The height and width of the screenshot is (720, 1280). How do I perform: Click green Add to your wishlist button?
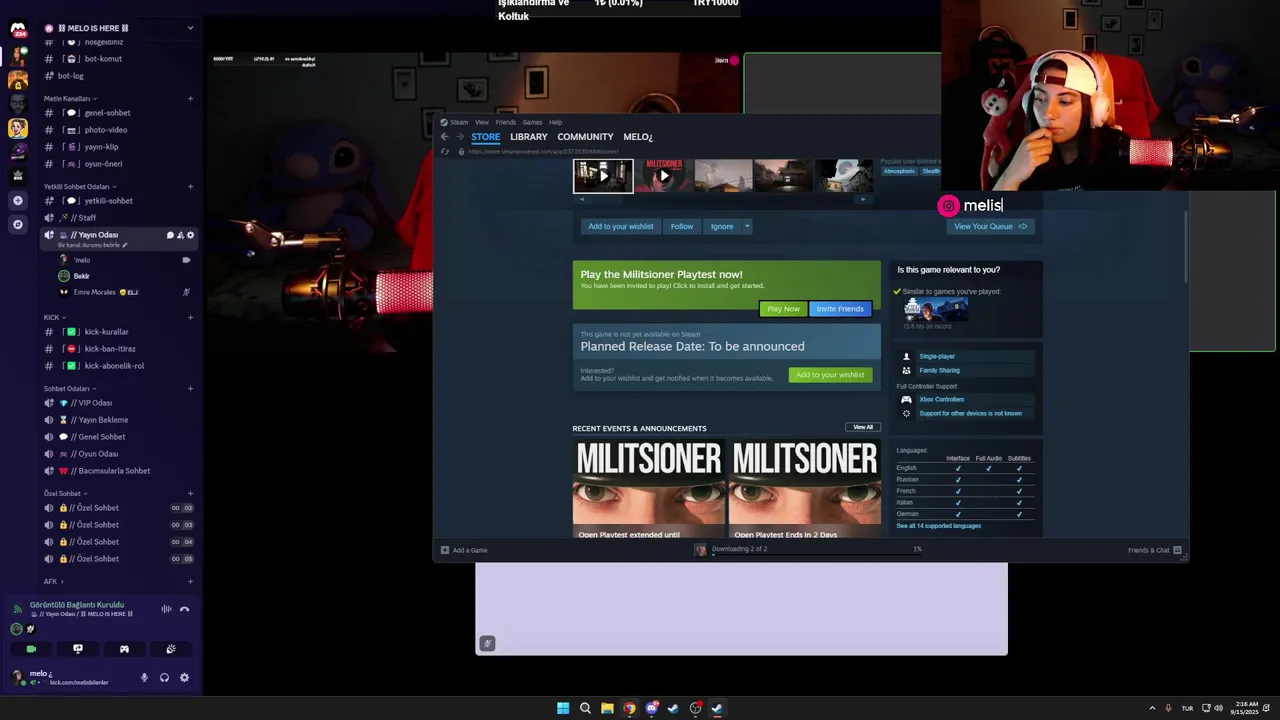(x=830, y=375)
